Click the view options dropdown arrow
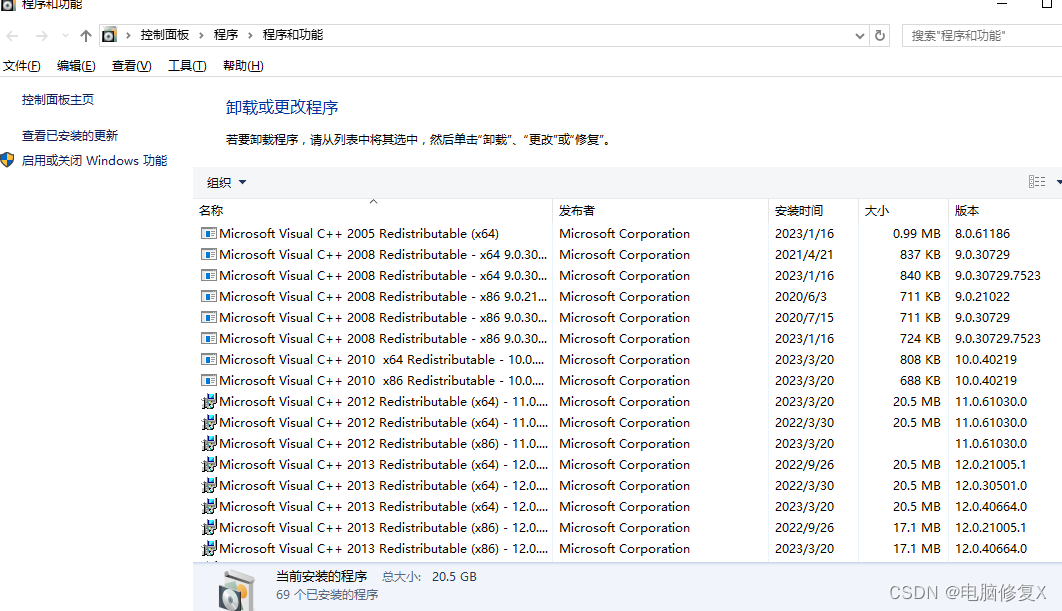The height and width of the screenshot is (611, 1062). pyautogui.click(x=1058, y=182)
